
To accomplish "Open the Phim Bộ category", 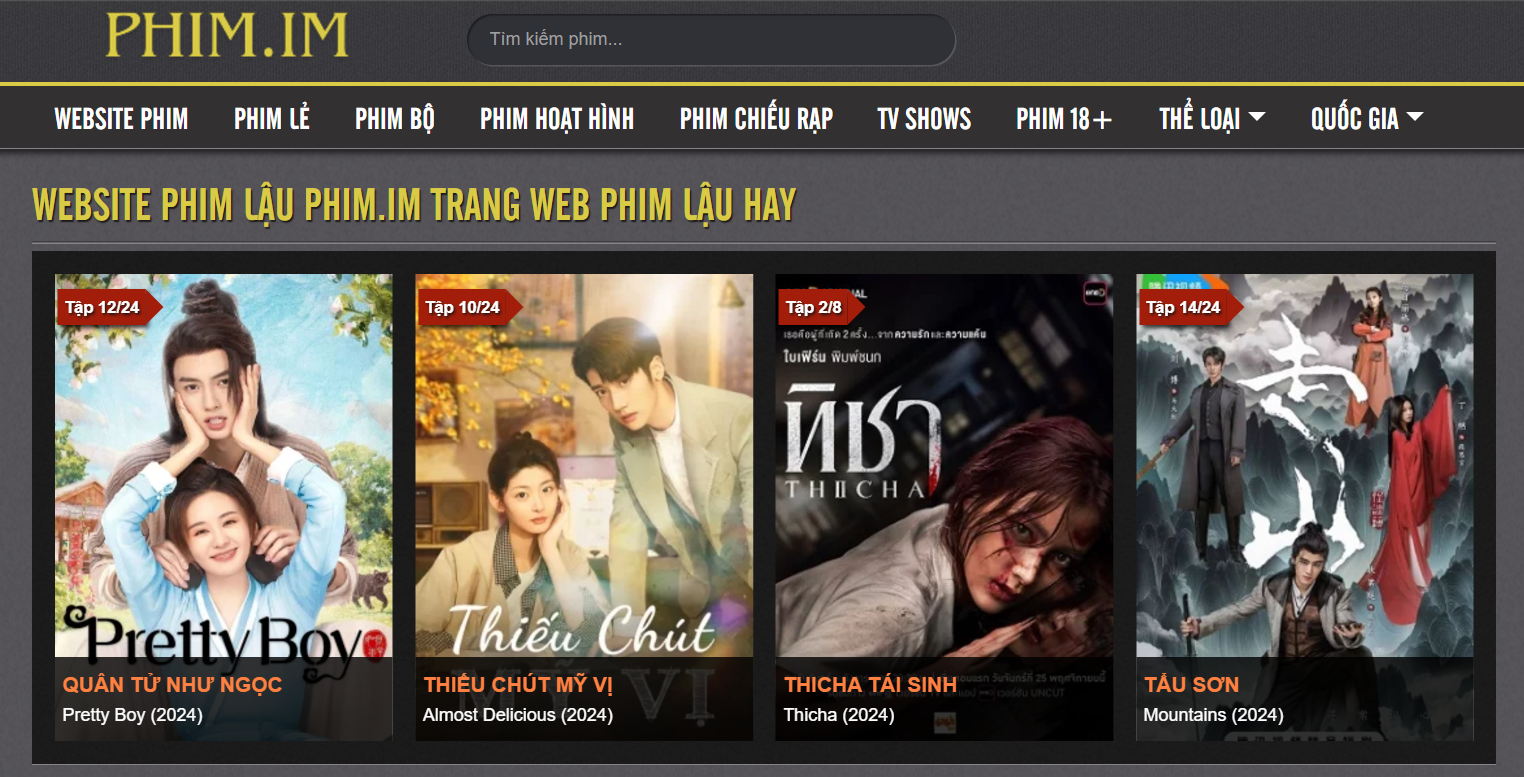I will tap(395, 119).
